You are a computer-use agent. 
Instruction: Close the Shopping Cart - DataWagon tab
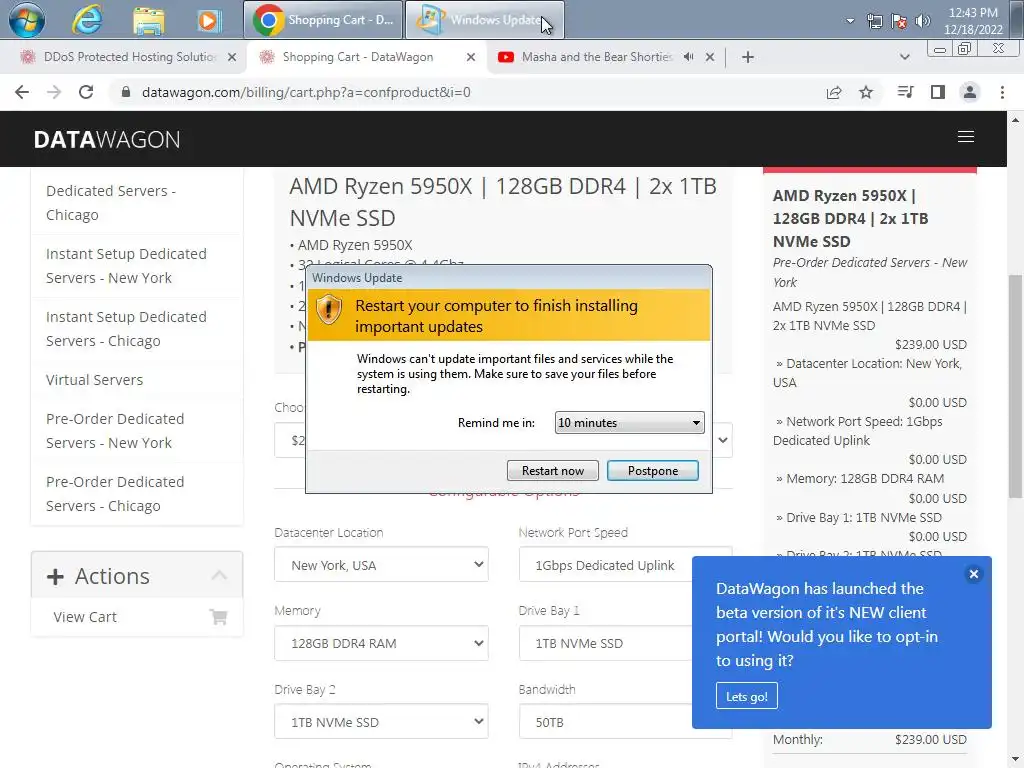pos(471,57)
